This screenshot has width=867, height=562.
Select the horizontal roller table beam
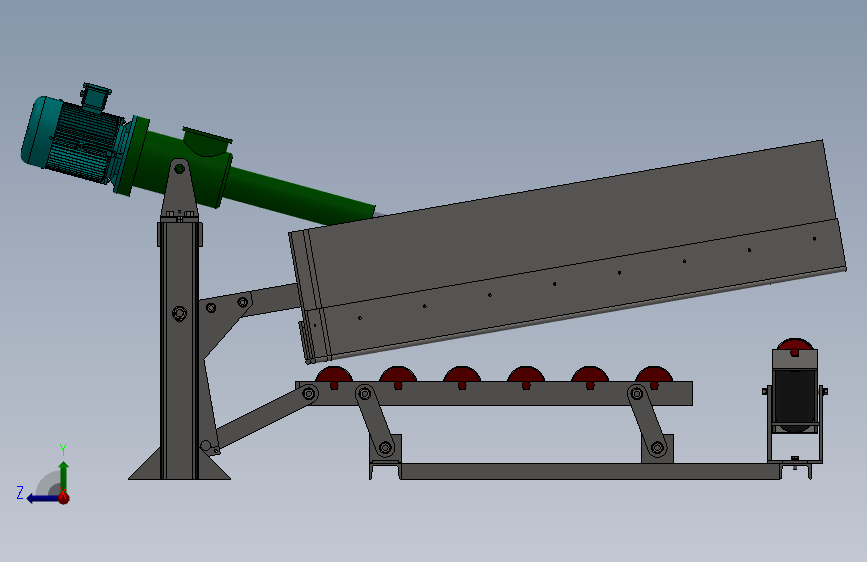click(x=494, y=393)
